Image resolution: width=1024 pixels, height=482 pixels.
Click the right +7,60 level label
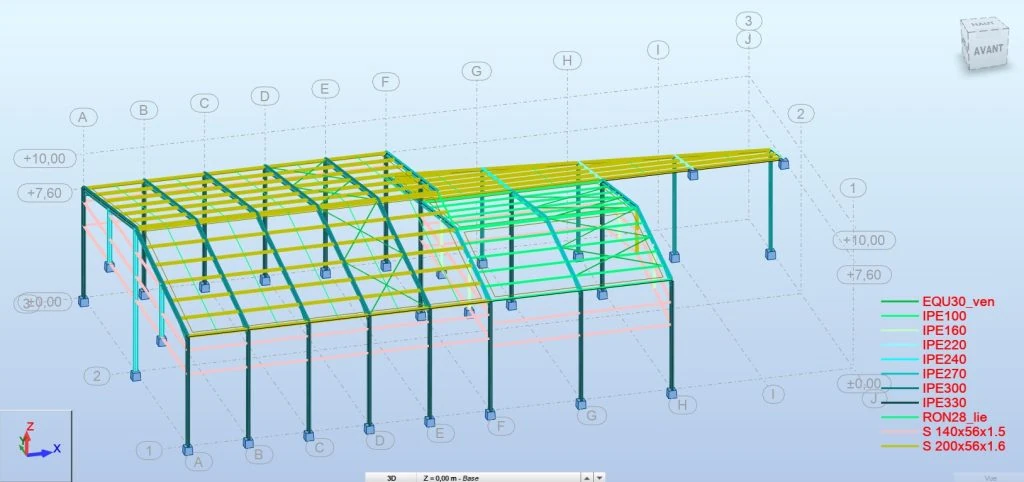(864, 275)
